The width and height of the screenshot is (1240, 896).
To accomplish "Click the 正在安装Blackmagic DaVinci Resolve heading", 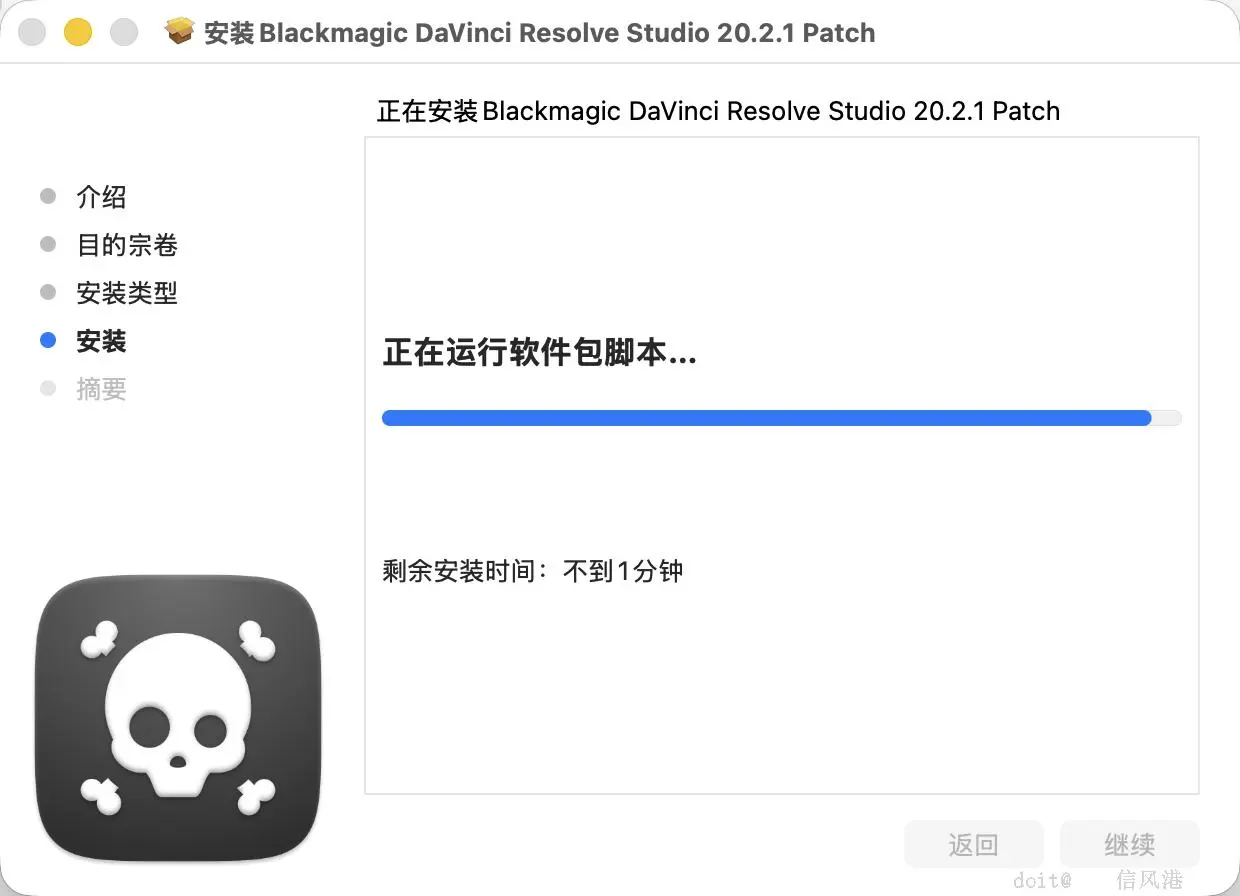I will click(718, 111).
